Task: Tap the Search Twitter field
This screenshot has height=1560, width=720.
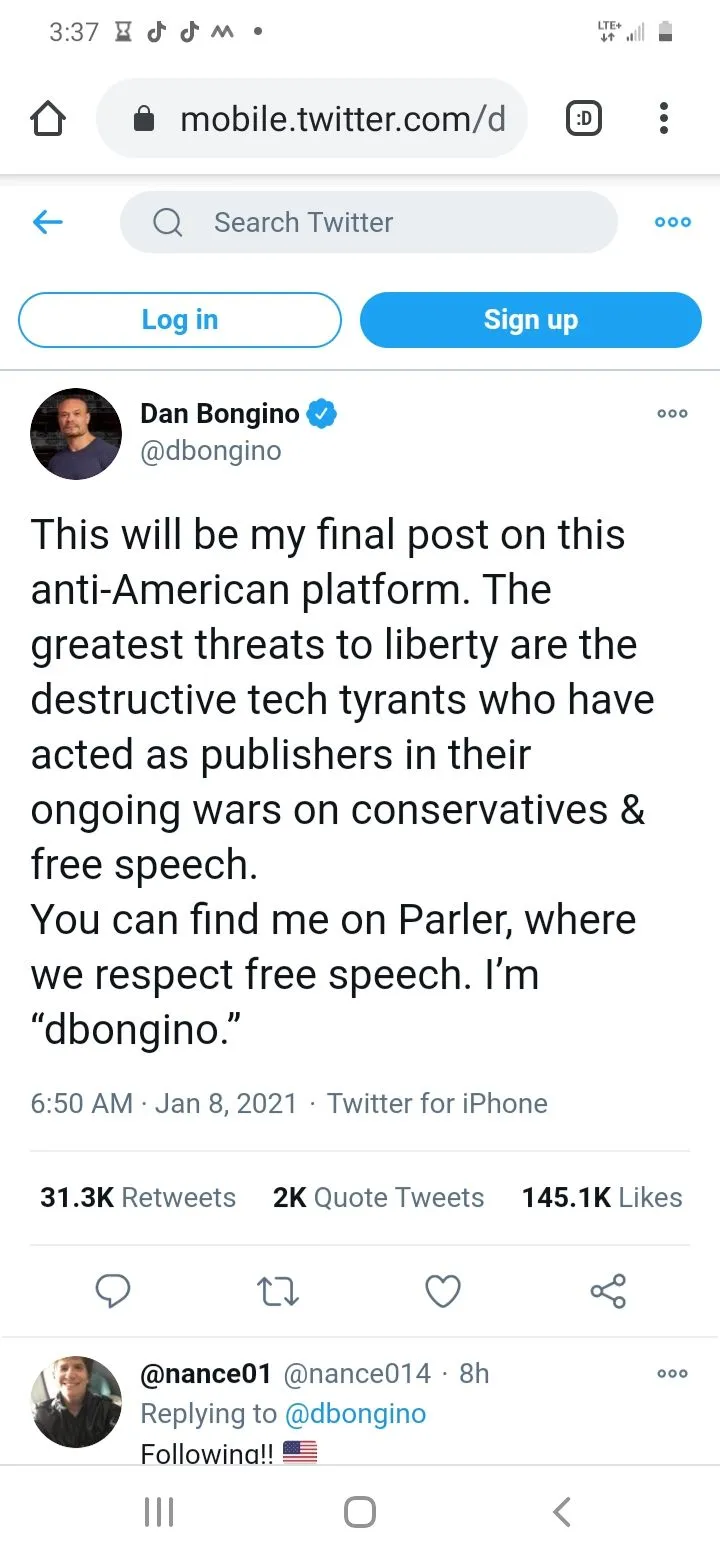Action: 368,222
